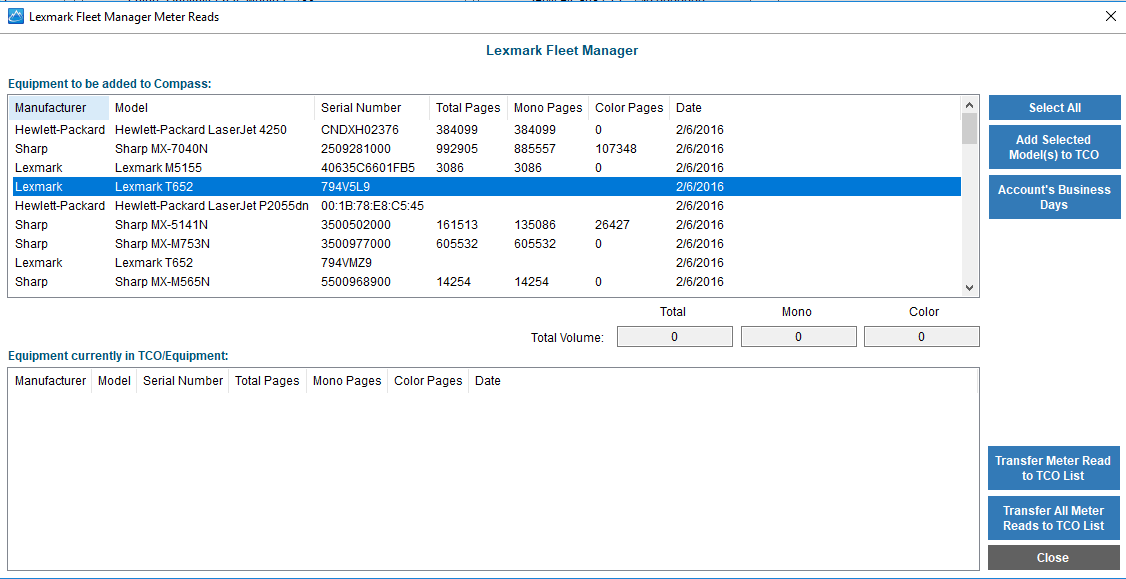Click serial number CNDXH02376

pyautogui.click(x=360, y=130)
